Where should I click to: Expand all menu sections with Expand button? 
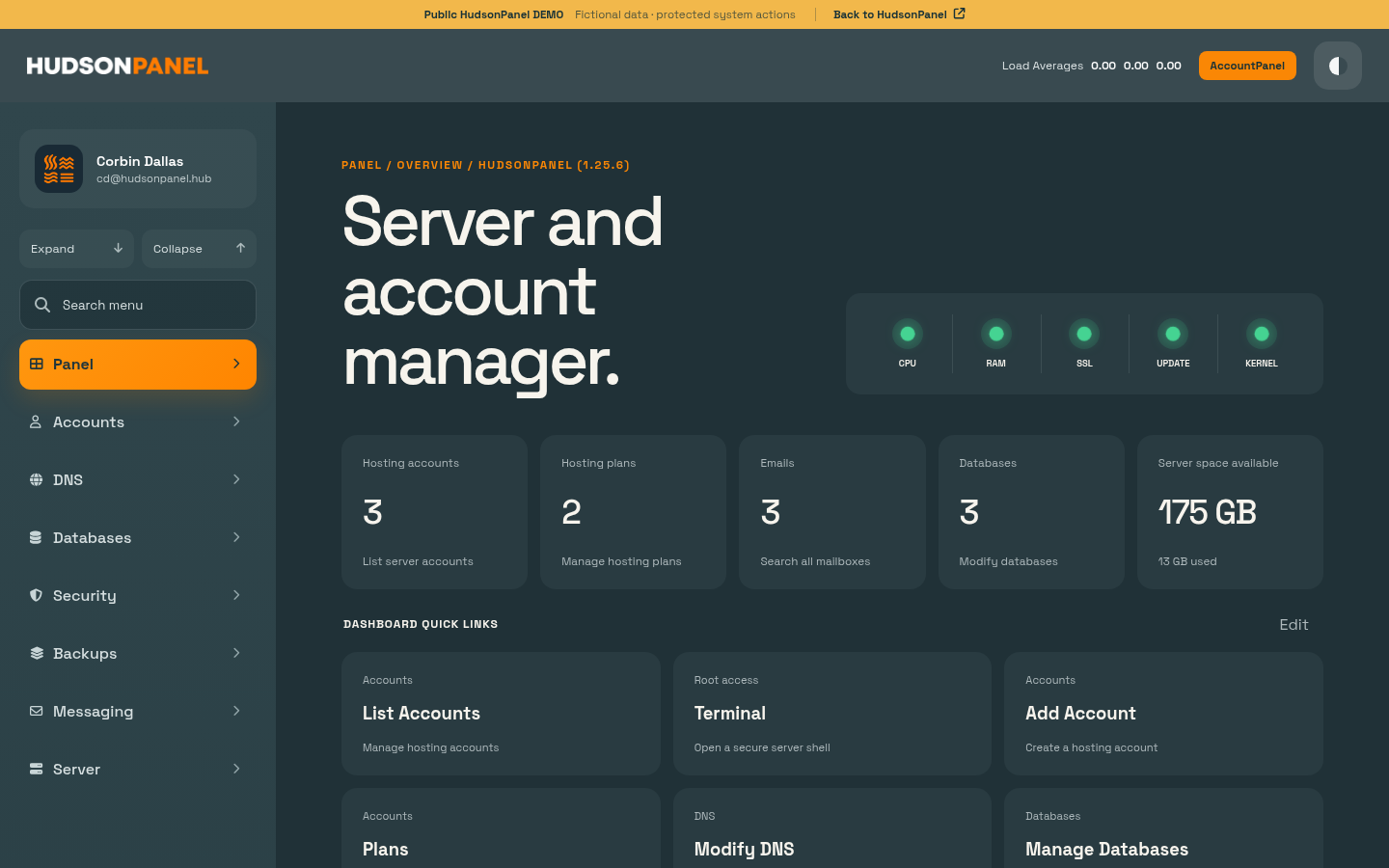coord(76,249)
